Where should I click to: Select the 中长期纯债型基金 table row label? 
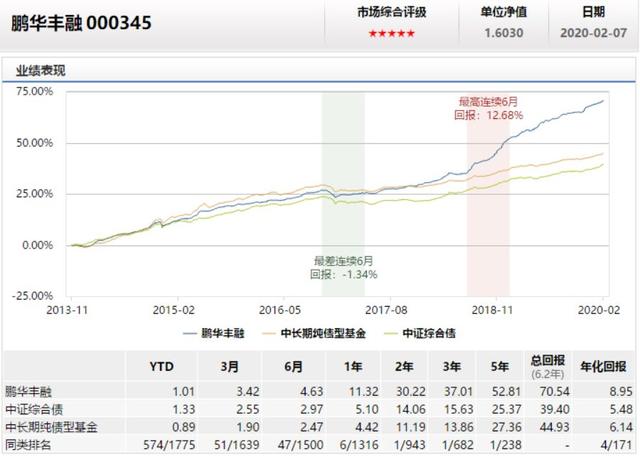(x=51, y=427)
